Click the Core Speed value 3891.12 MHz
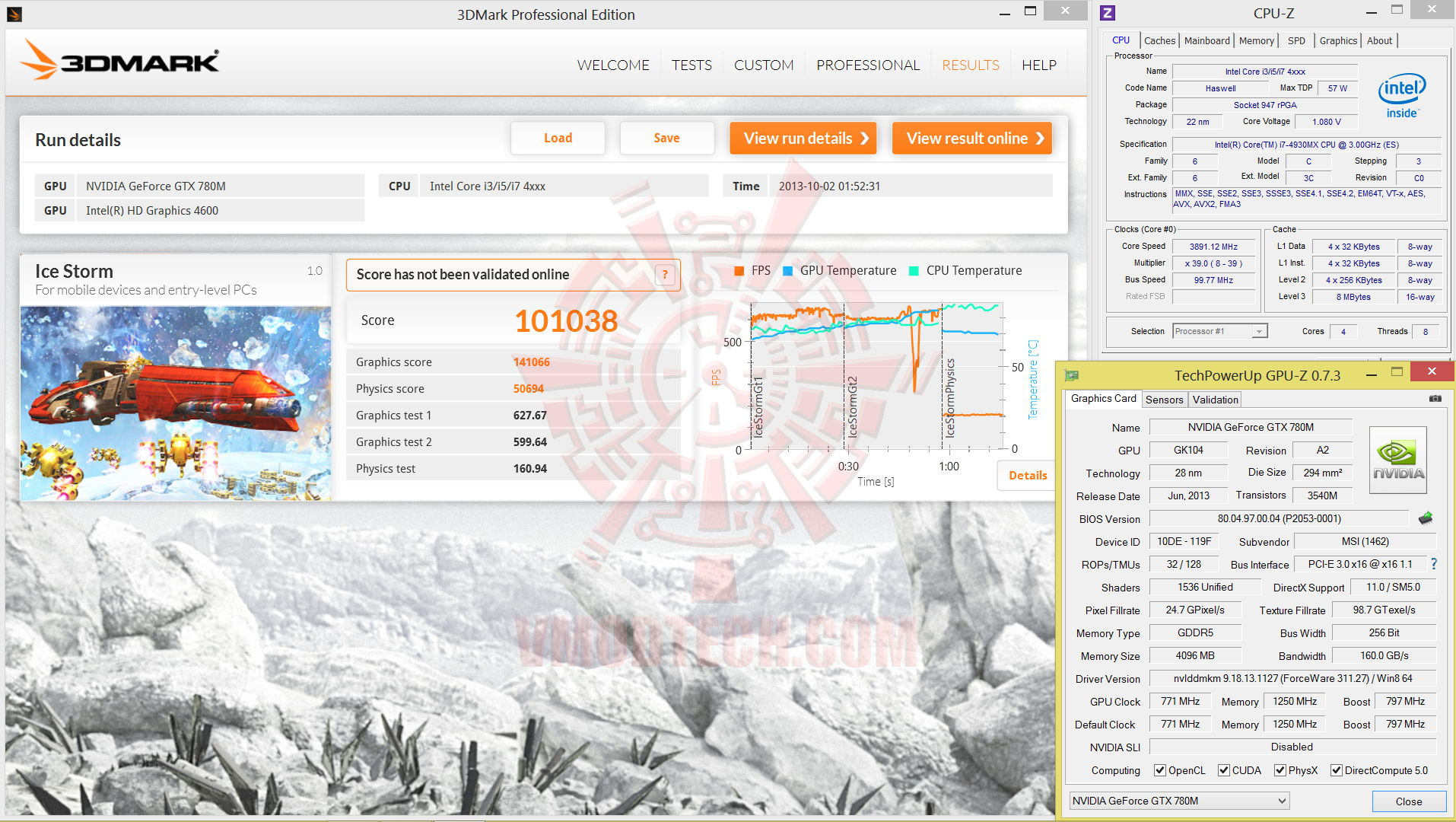Viewport: 1456px width, 822px height. 1213,247
